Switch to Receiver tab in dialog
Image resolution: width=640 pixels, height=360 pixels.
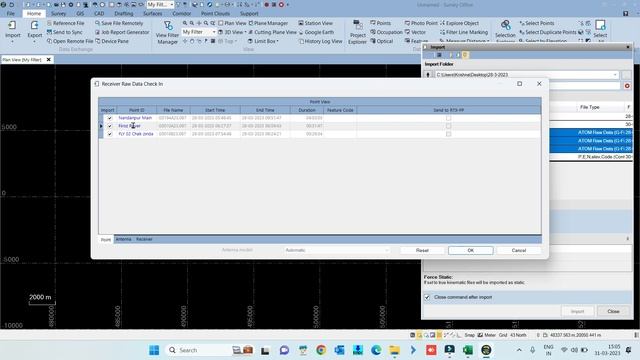click(144, 239)
